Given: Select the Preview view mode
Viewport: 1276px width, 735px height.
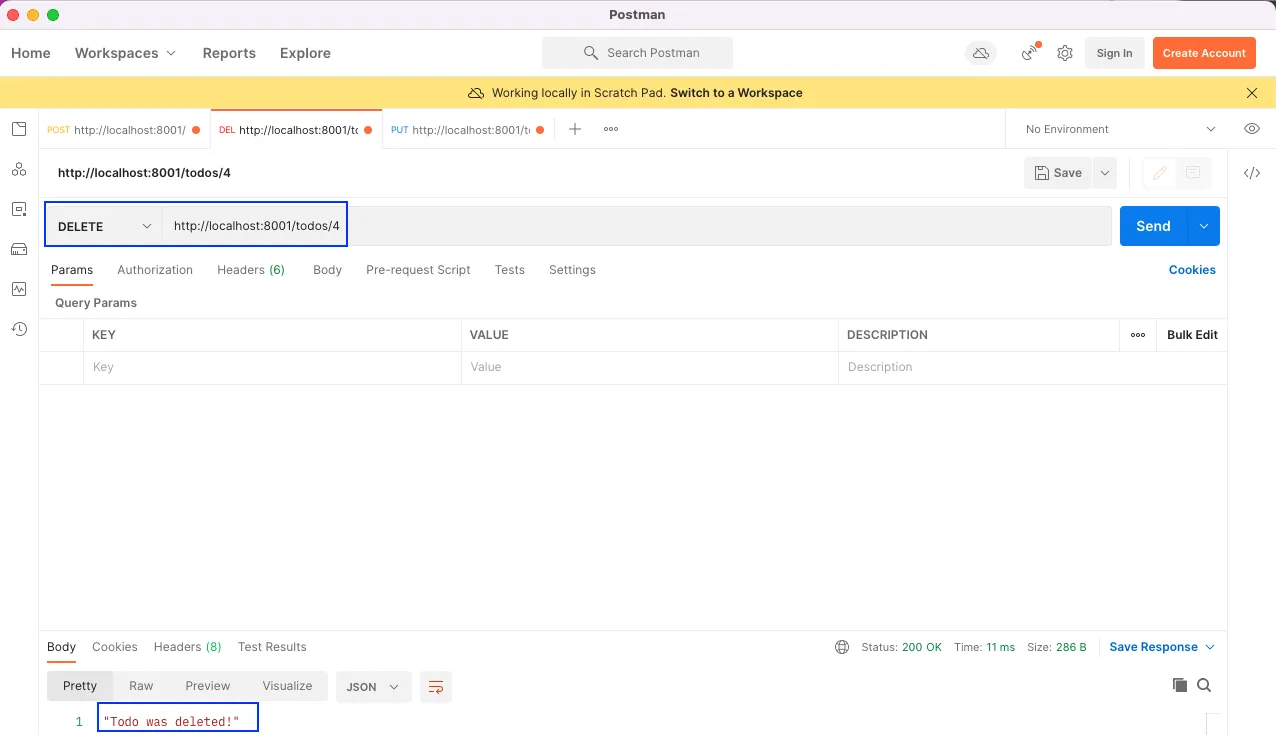Looking at the screenshot, I should click(208, 686).
